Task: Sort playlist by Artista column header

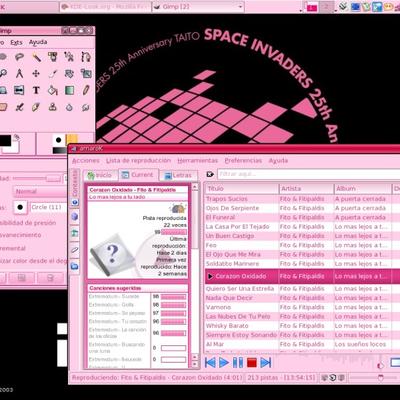Action: point(306,189)
